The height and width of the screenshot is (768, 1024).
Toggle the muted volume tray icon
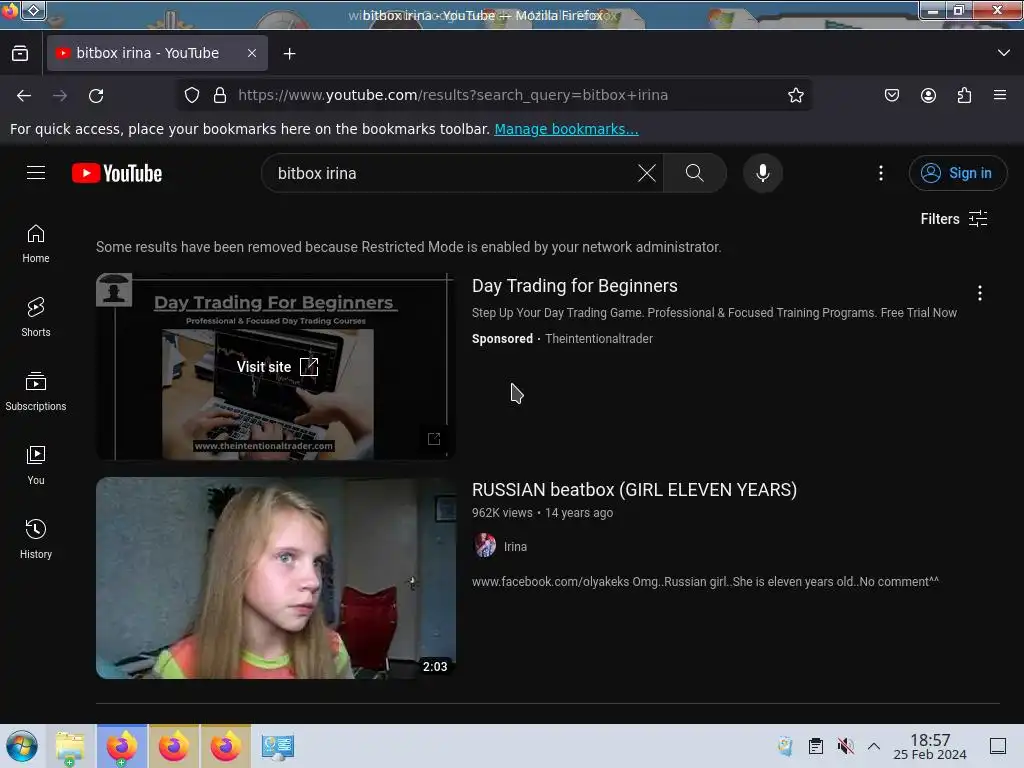[x=846, y=746]
